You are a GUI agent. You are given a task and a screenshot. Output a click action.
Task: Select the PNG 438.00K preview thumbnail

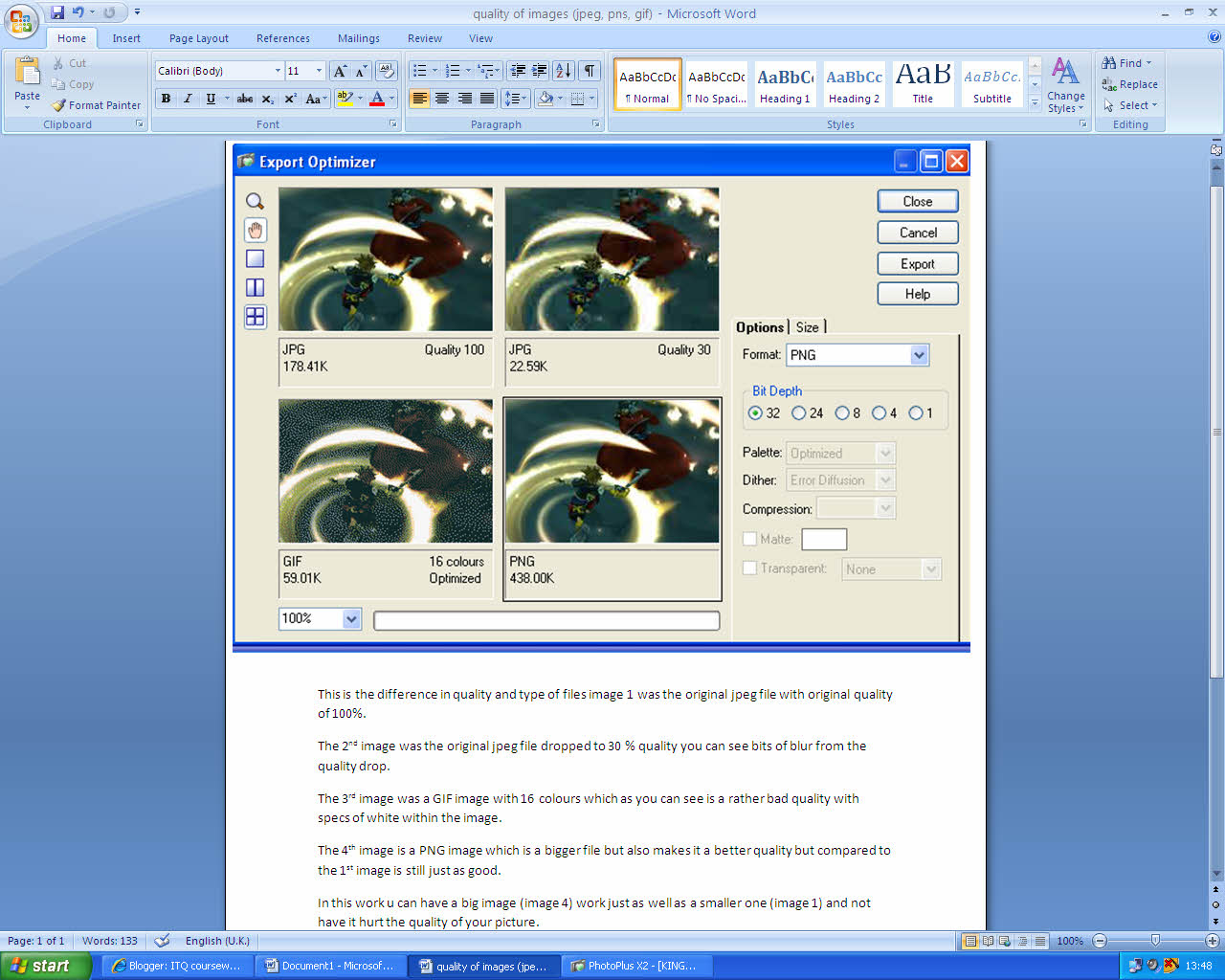click(612, 470)
